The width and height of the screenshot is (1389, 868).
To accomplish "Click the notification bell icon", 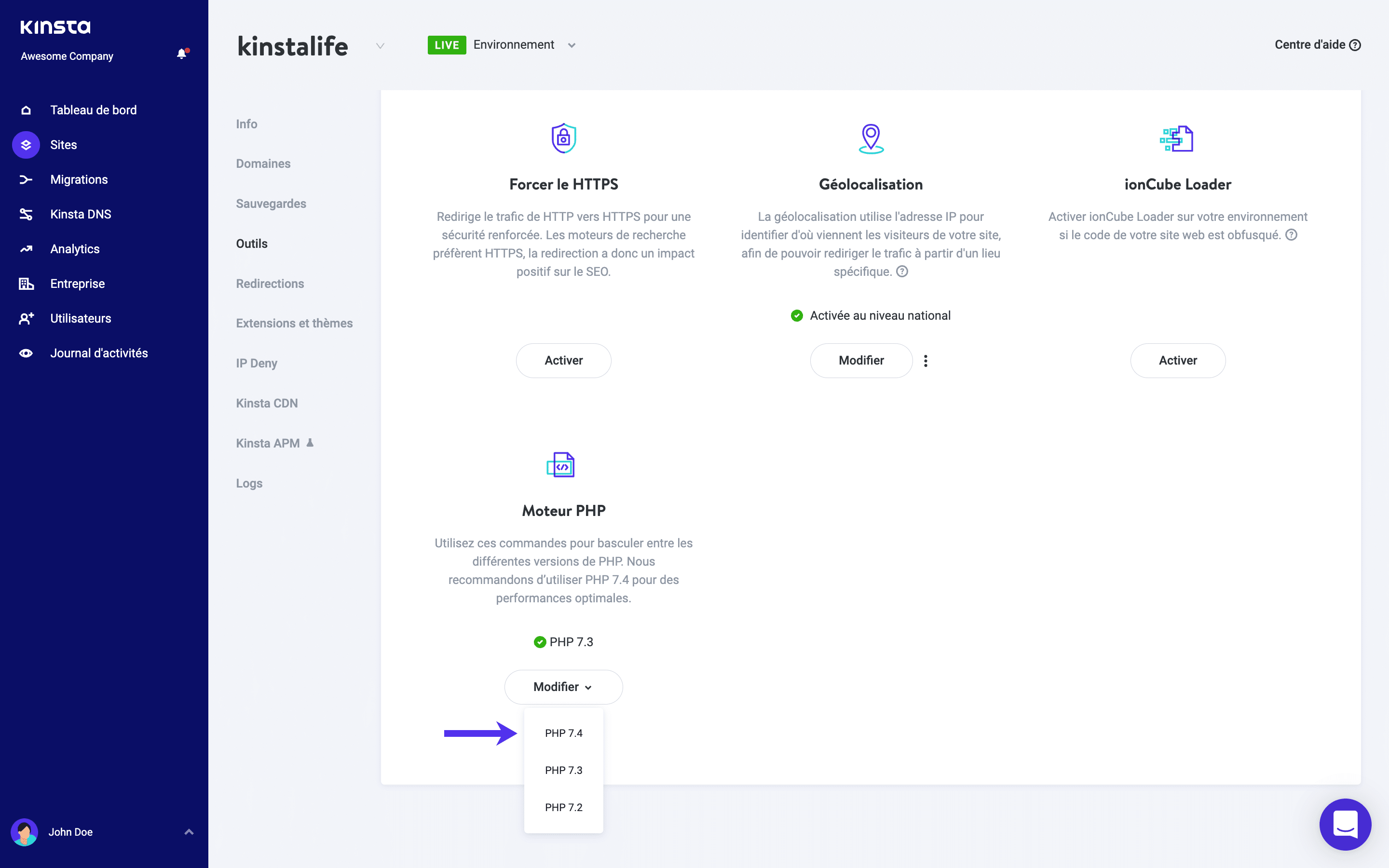I will [182, 54].
